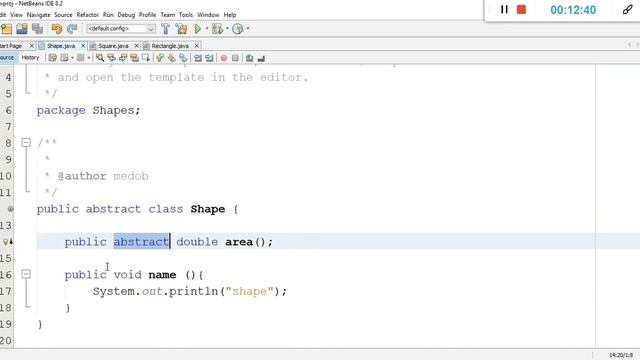Viewport: 640px width, 360px height.
Task: Open the default config combo box
Action: tap(121, 29)
